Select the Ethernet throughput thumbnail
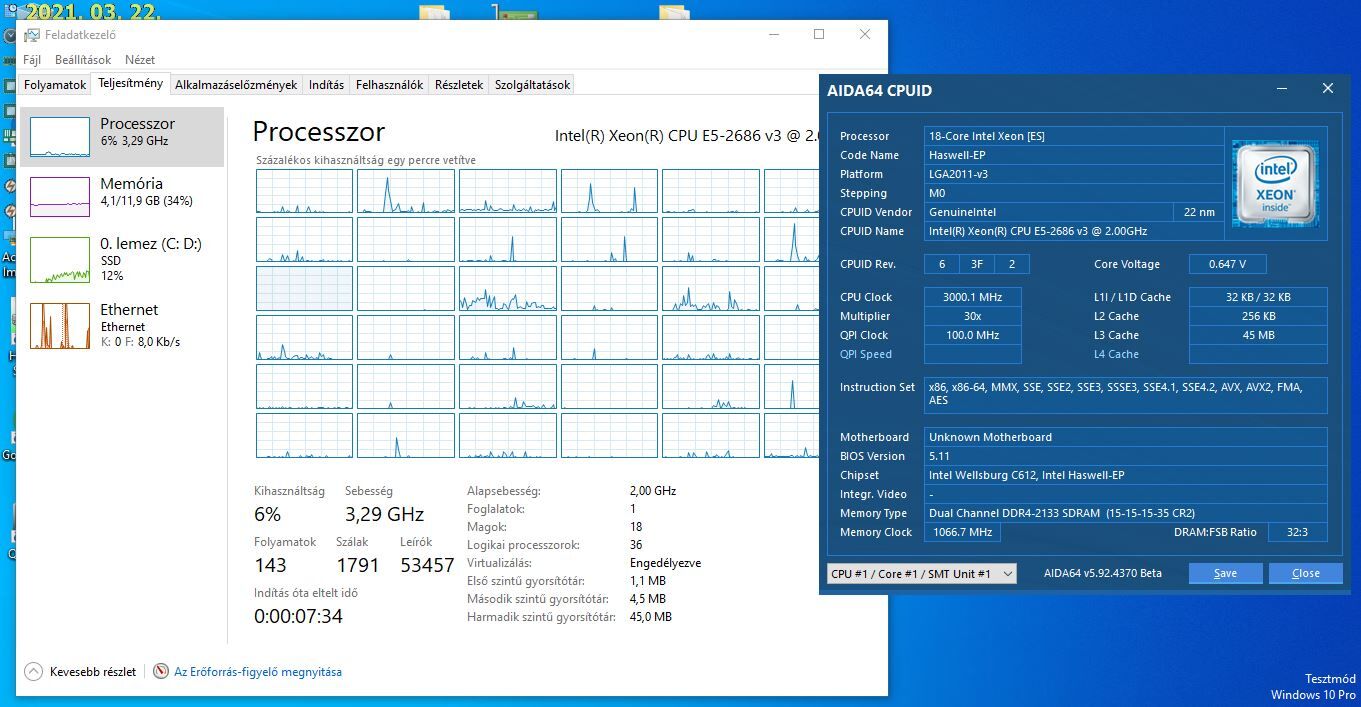This screenshot has height=707, width=1361. [60, 326]
